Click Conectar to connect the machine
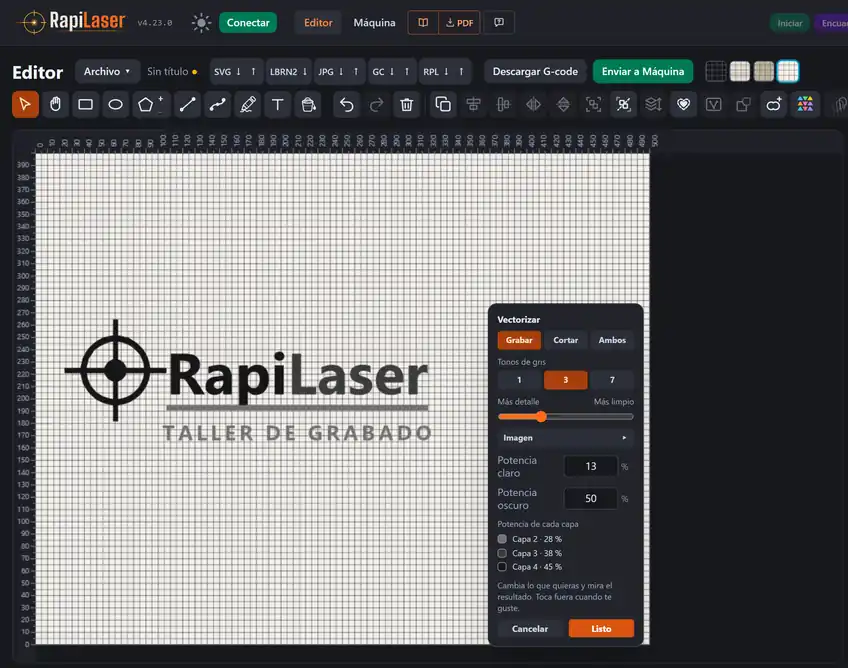The width and height of the screenshot is (848, 668). coord(248,23)
